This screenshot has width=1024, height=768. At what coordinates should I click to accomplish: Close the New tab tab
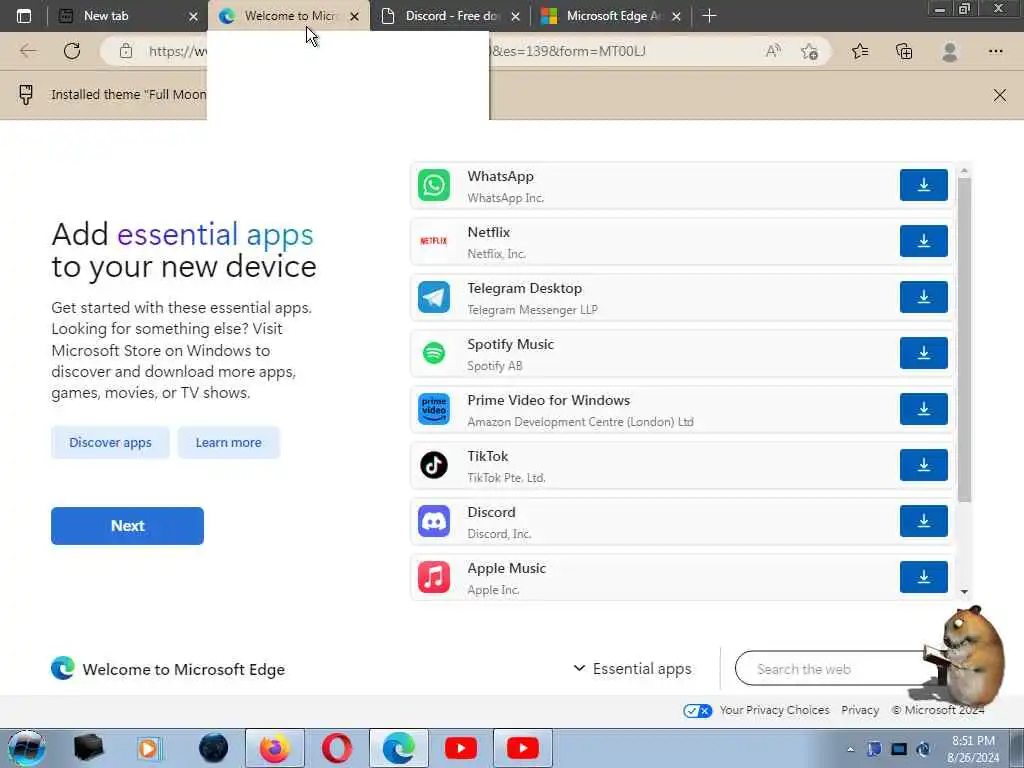point(193,16)
